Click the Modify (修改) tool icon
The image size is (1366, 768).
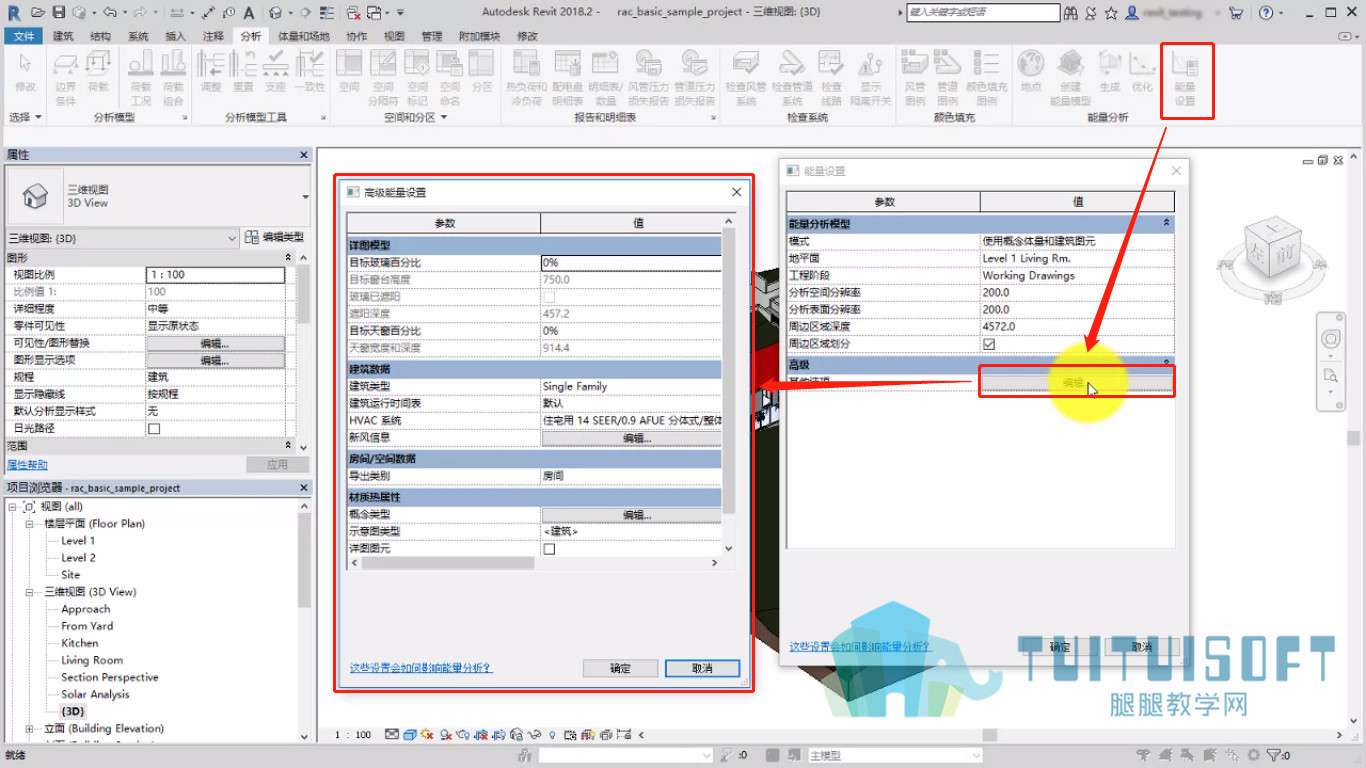(25, 72)
